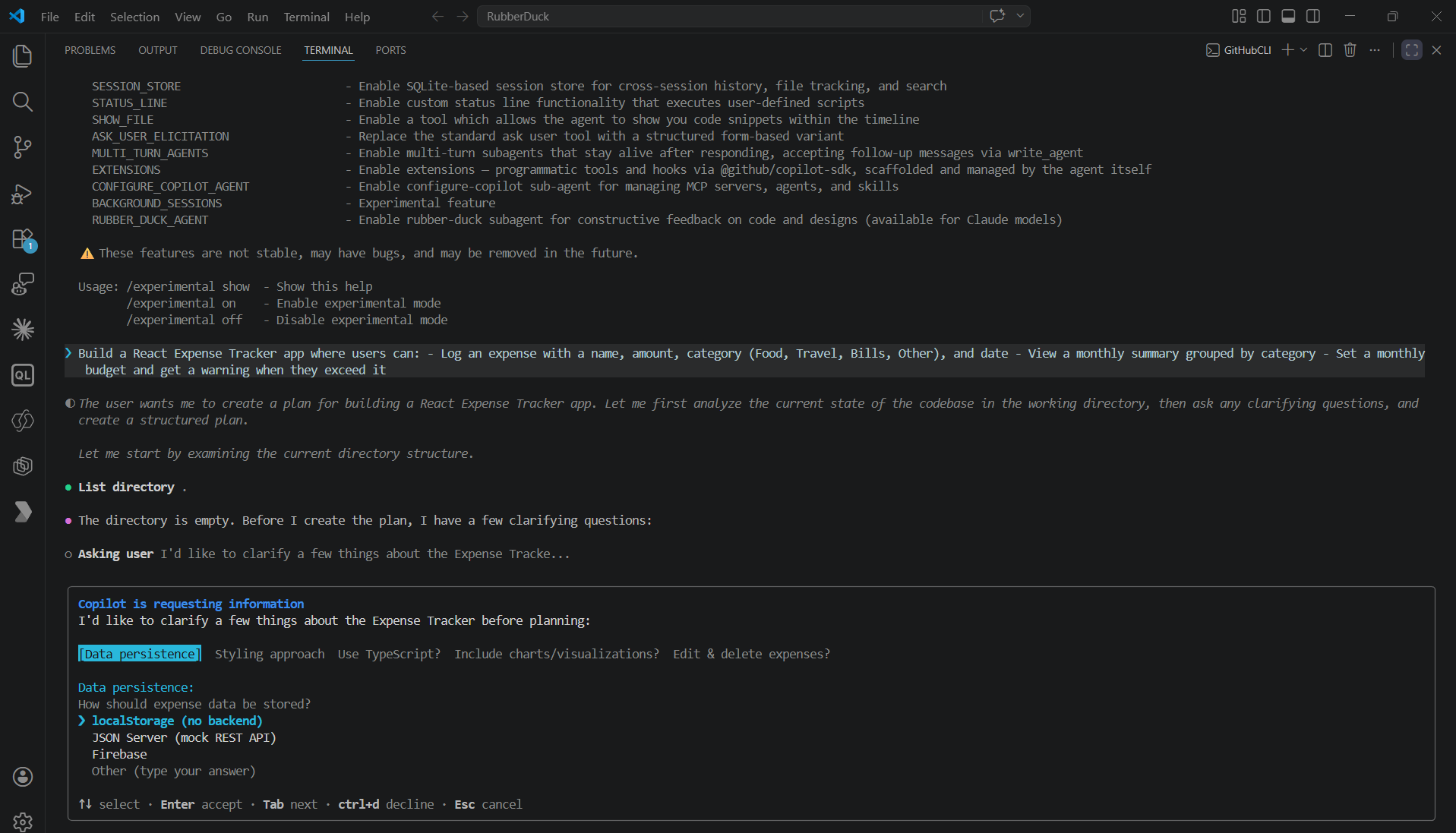Open Manage settings gear icon
The width and height of the screenshot is (1456, 833).
coord(23,822)
